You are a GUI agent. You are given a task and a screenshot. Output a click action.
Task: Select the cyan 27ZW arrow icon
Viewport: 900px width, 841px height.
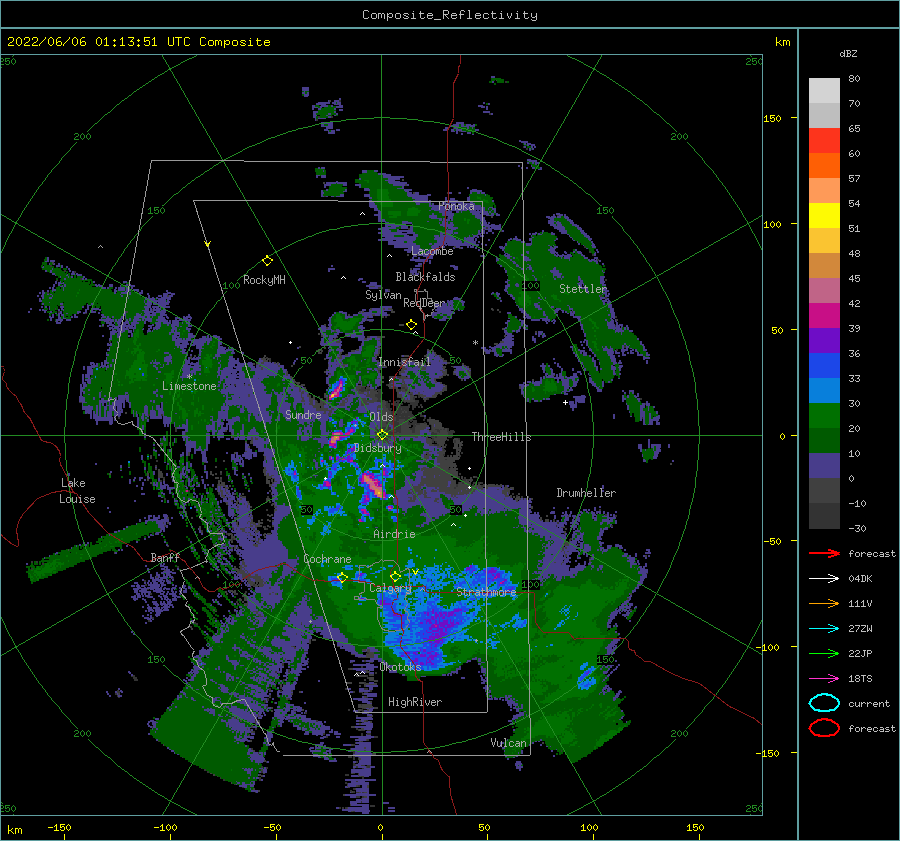[x=824, y=628]
